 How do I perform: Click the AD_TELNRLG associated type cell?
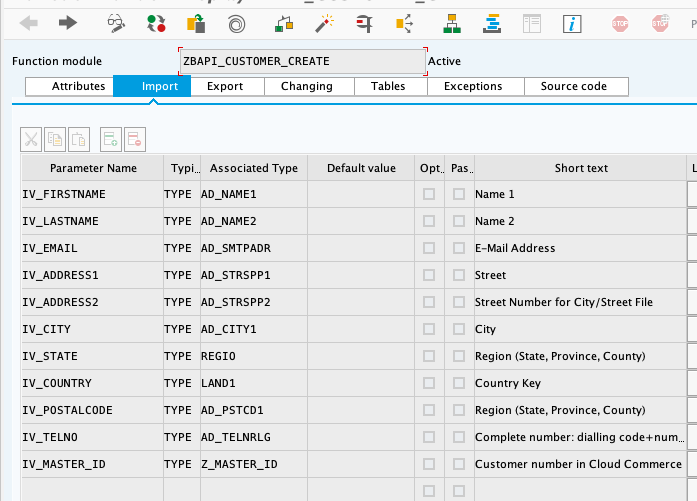click(x=254, y=437)
